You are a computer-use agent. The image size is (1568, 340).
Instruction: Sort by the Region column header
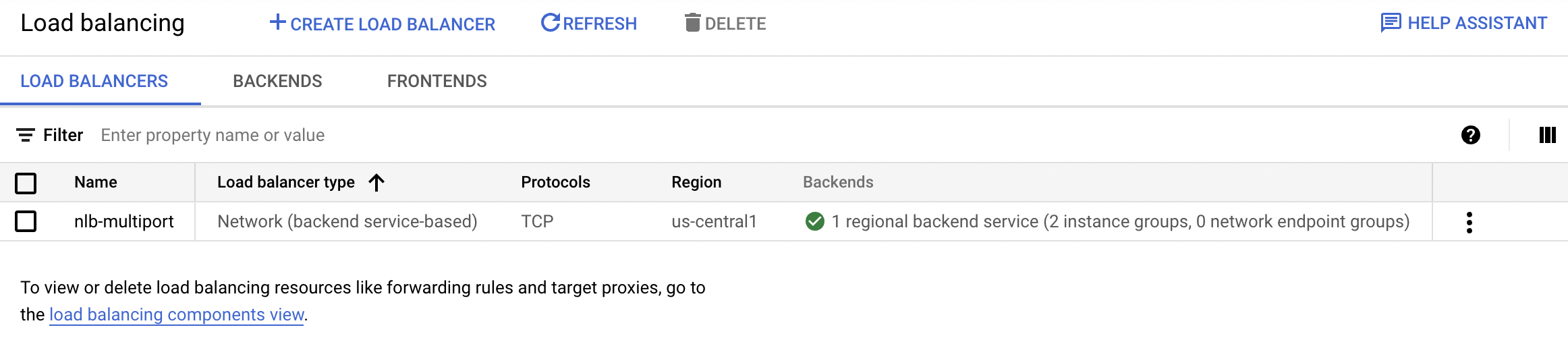(696, 182)
